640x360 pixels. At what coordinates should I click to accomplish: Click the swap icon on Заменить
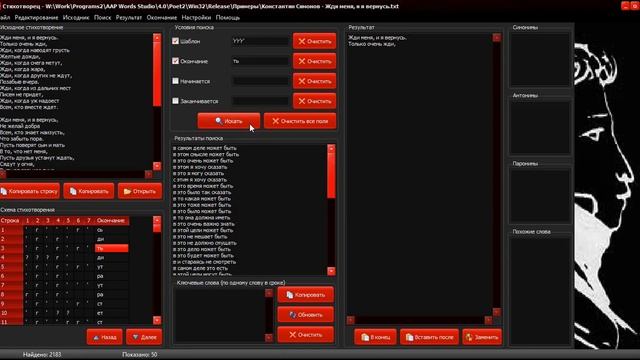[469, 337]
